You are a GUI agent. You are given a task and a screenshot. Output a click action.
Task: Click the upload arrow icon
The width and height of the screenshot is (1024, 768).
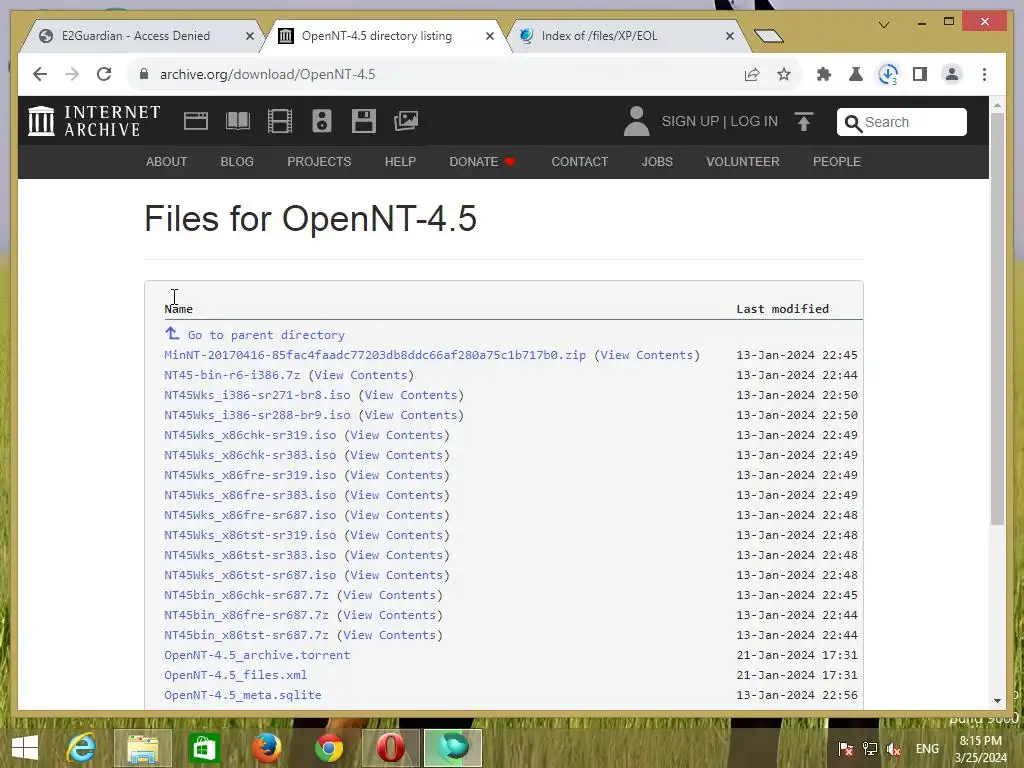tap(804, 121)
